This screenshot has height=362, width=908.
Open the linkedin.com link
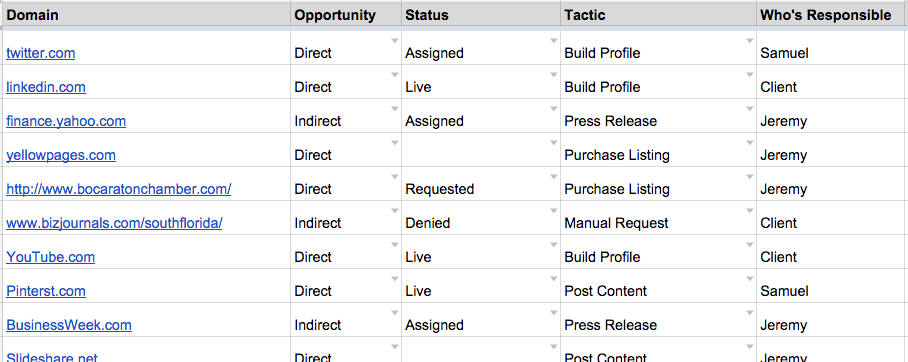tap(46, 87)
